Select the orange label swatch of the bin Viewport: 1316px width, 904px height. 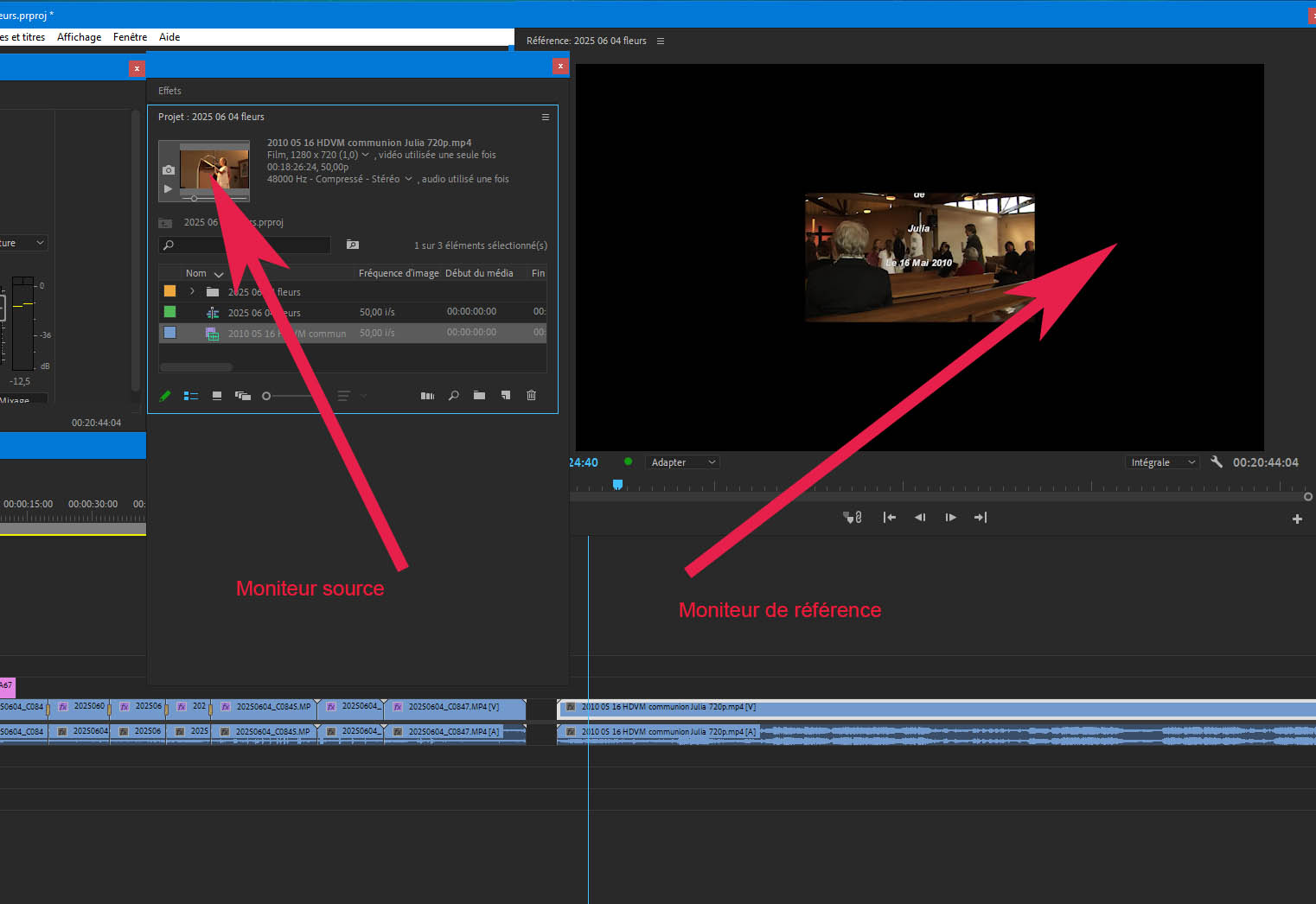click(x=170, y=291)
